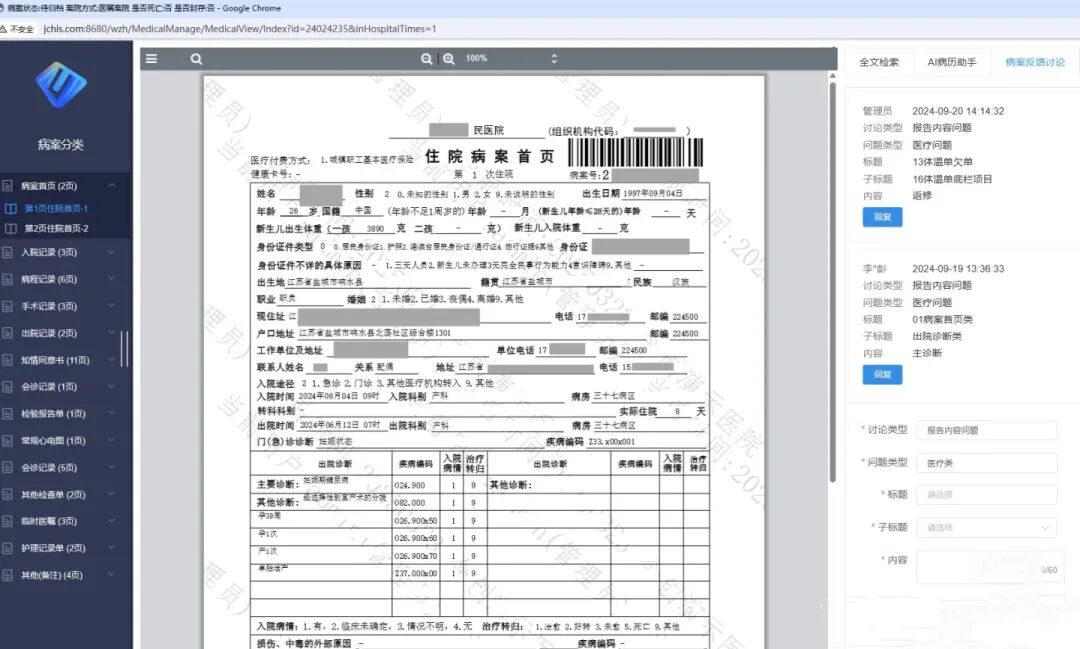The image size is (1080, 649).
Task: Click the 其他诊断 code O82.000 cell
Action: point(415,503)
